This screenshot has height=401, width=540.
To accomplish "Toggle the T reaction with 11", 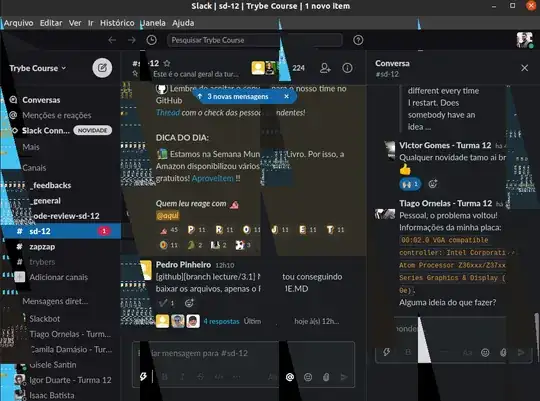I will [335, 230].
